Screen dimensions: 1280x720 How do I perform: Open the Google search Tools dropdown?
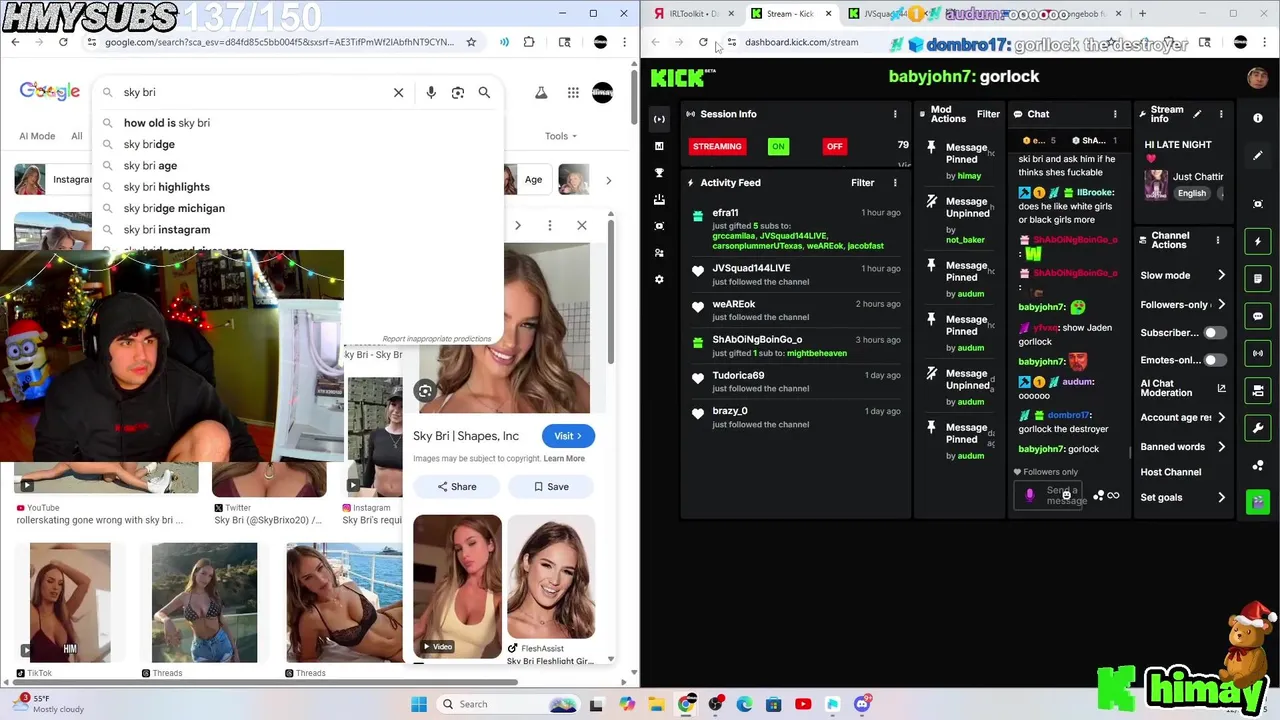561,136
